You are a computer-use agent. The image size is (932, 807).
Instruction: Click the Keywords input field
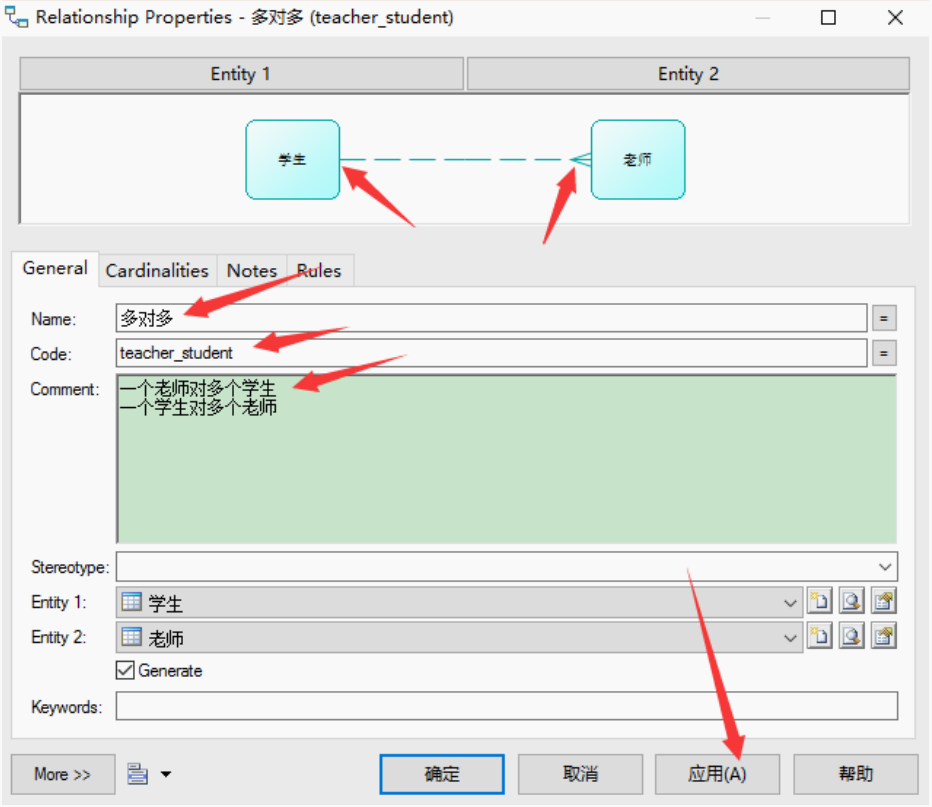[x=506, y=706]
